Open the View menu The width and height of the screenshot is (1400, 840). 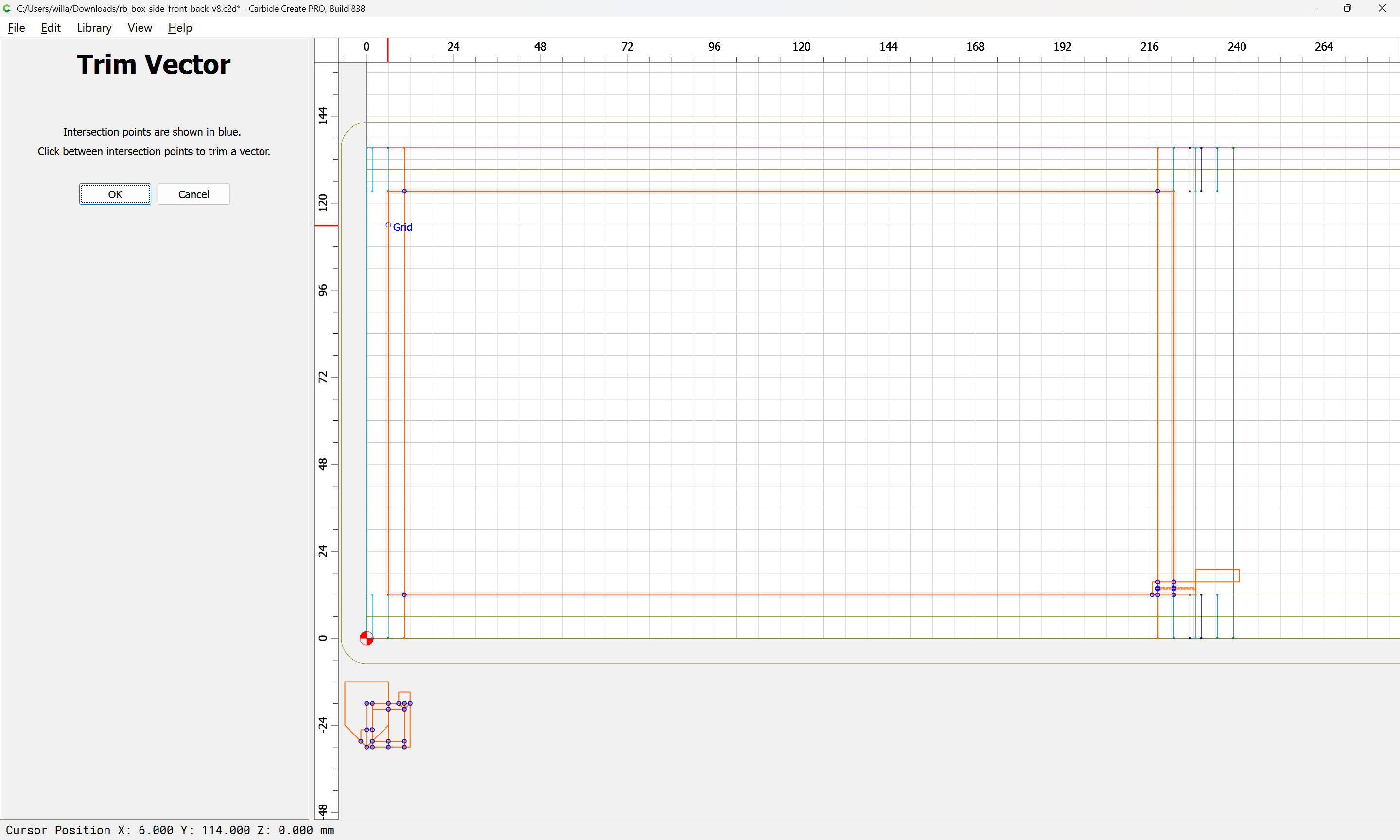click(x=140, y=28)
